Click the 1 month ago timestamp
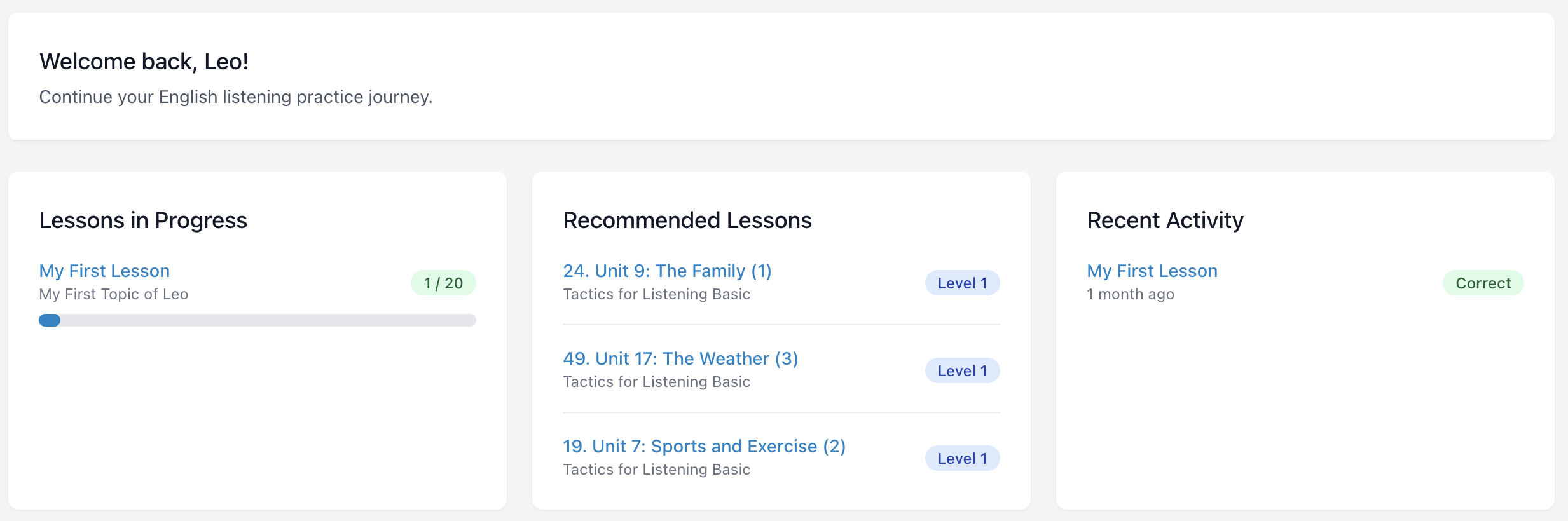Screen dimensions: 1568x521 [x=1131, y=294]
